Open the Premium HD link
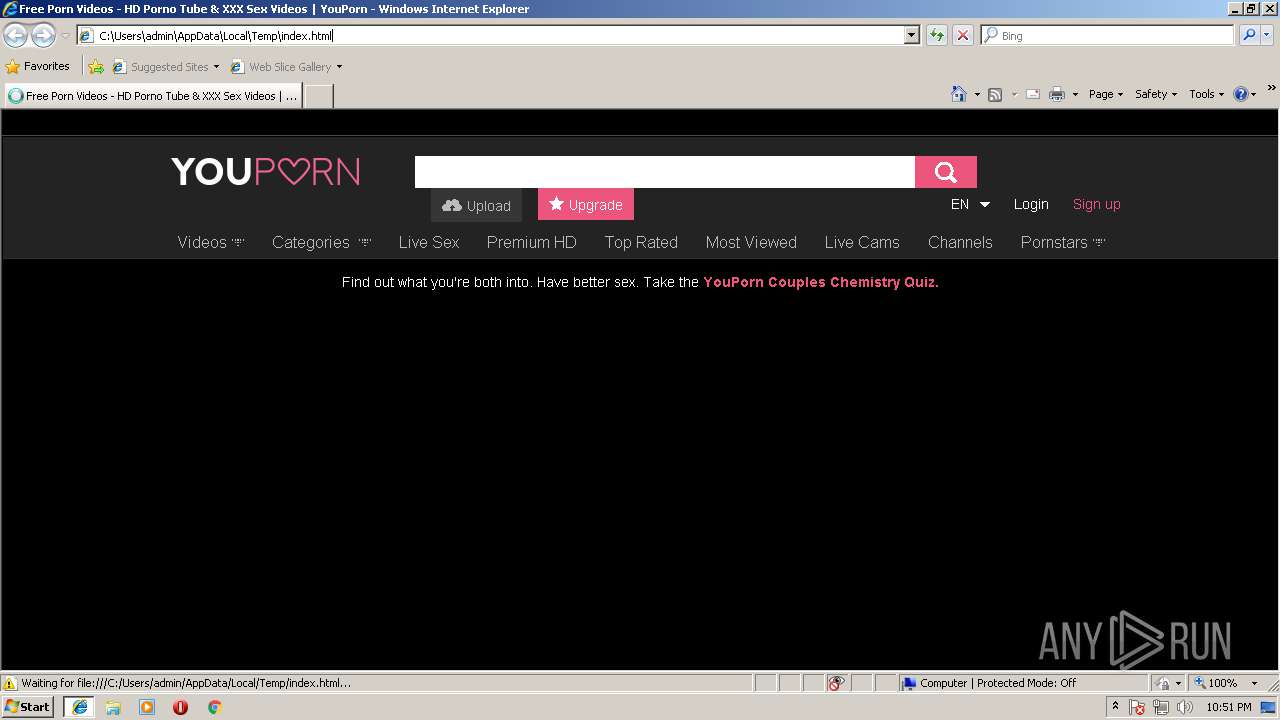 click(x=532, y=242)
